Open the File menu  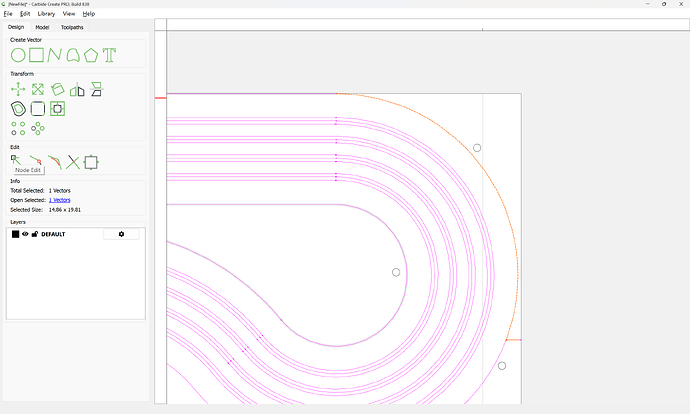[8, 14]
